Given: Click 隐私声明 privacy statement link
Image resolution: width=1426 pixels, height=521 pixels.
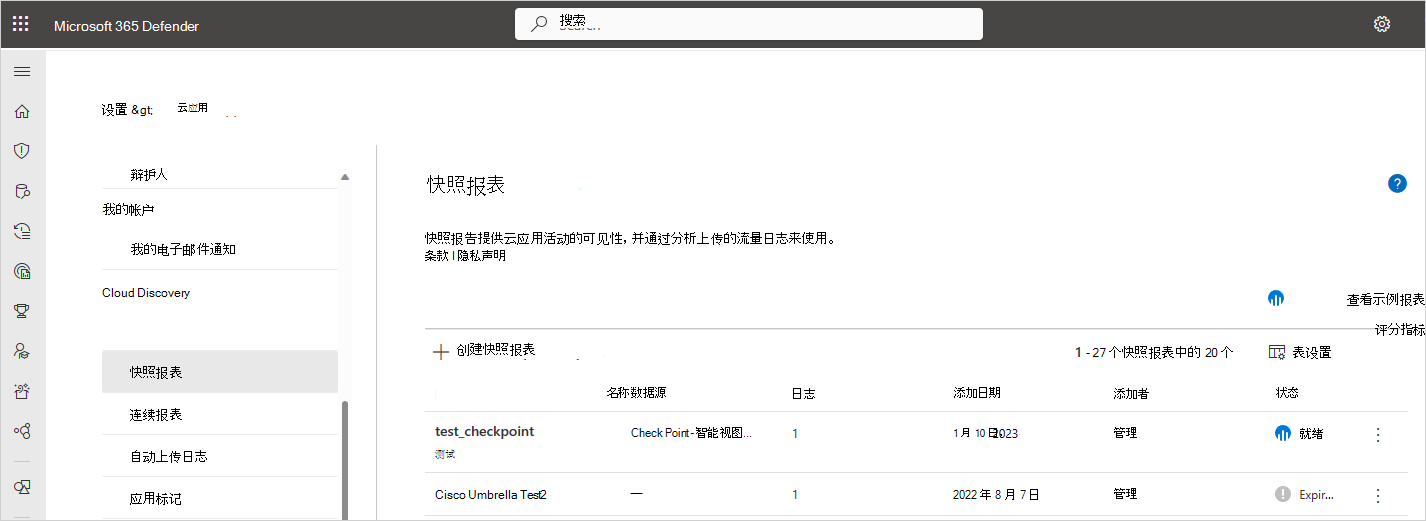Looking at the screenshot, I should 482,256.
